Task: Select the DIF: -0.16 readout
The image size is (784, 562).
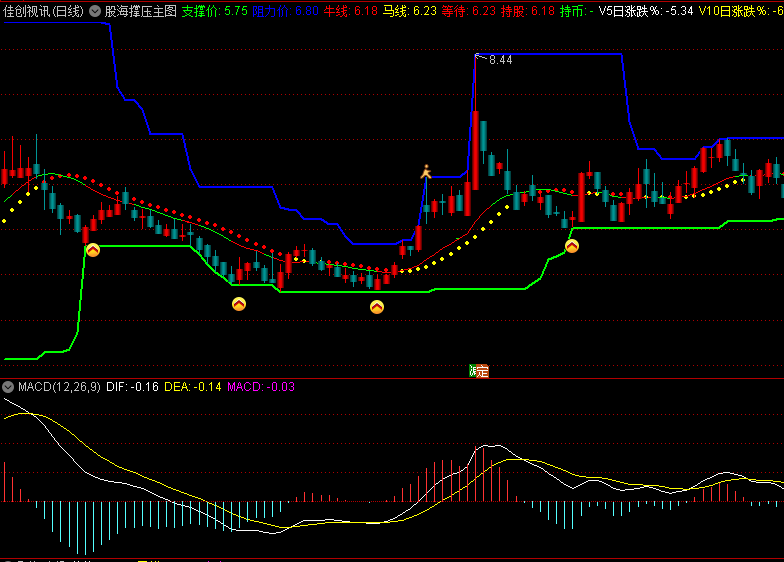Action: point(132,386)
